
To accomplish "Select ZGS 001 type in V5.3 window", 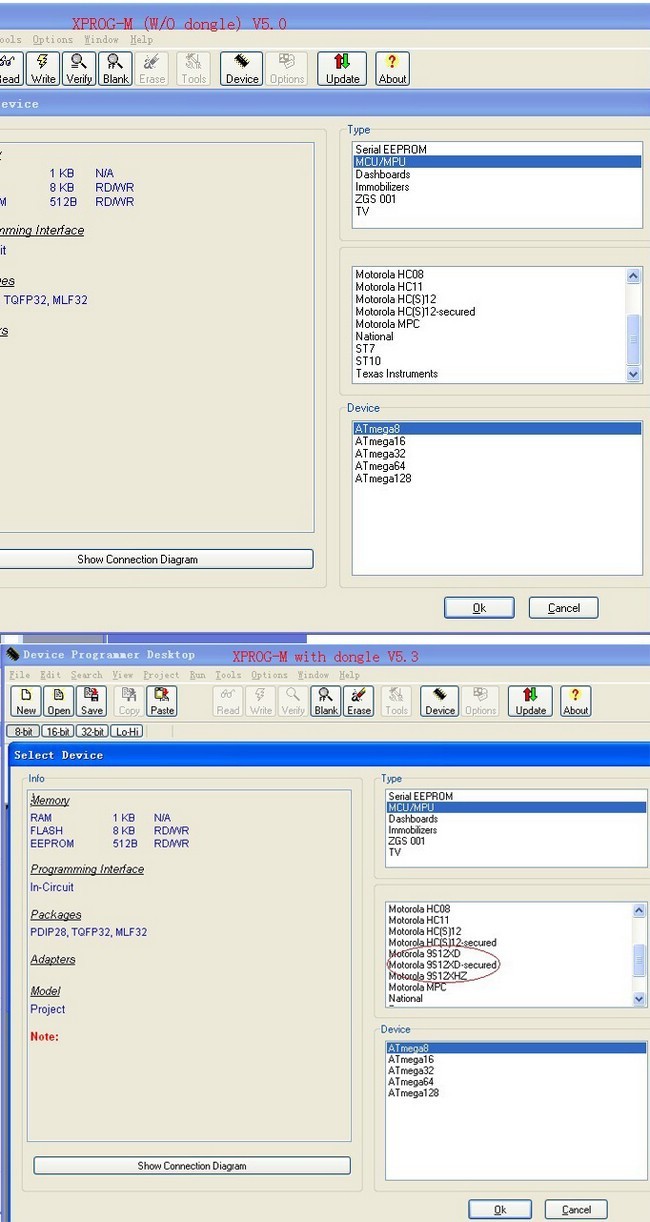I will click(x=516, y=841).
